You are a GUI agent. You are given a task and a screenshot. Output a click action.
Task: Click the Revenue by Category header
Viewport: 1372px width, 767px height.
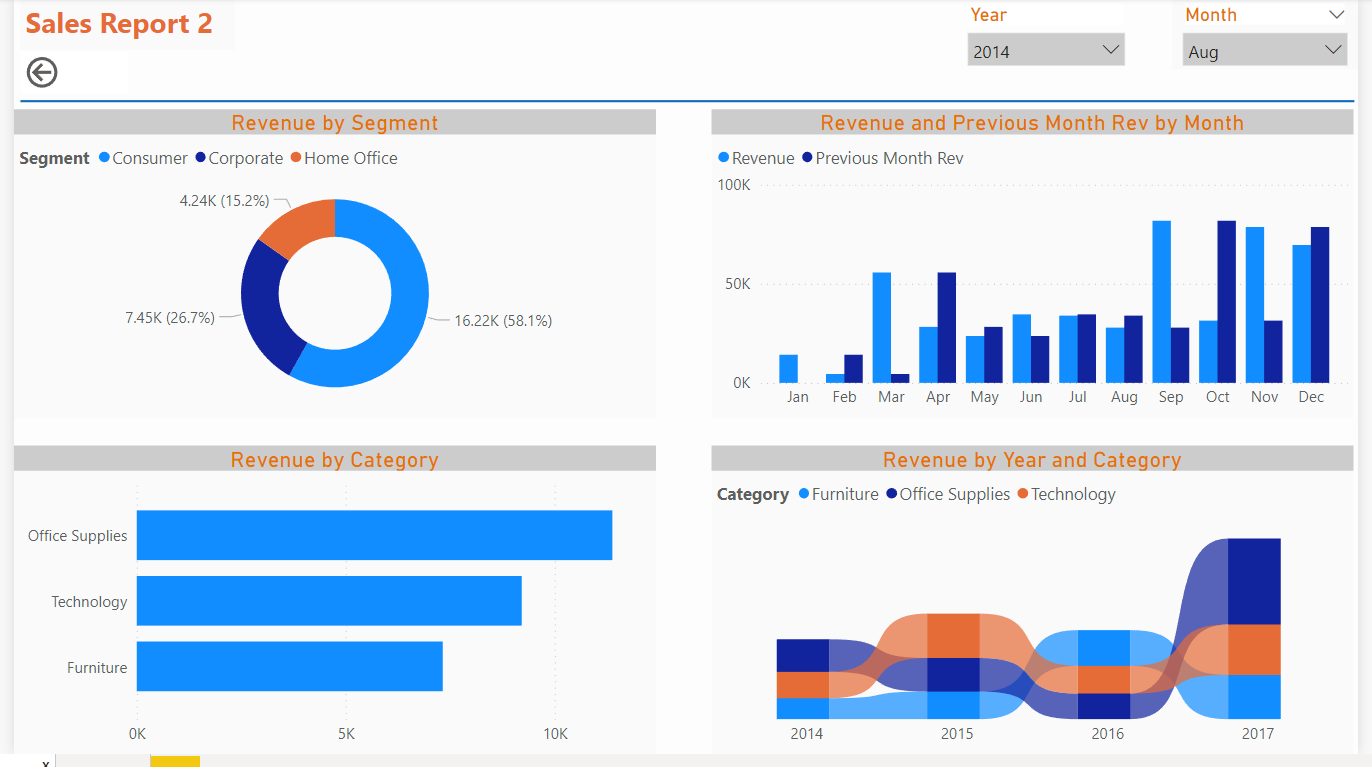click(x=335, y=460)
